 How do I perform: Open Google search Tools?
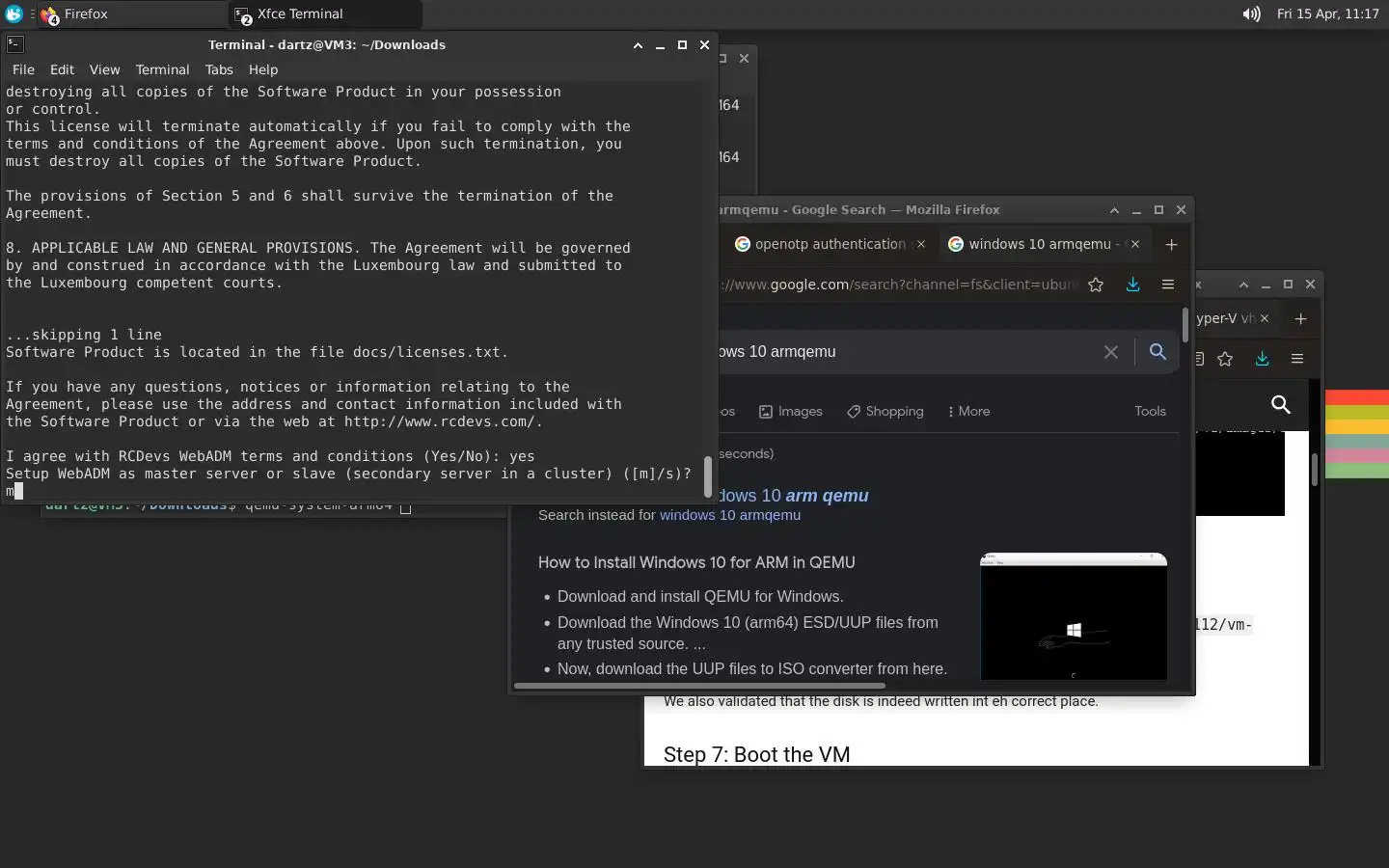point(1150,411)
